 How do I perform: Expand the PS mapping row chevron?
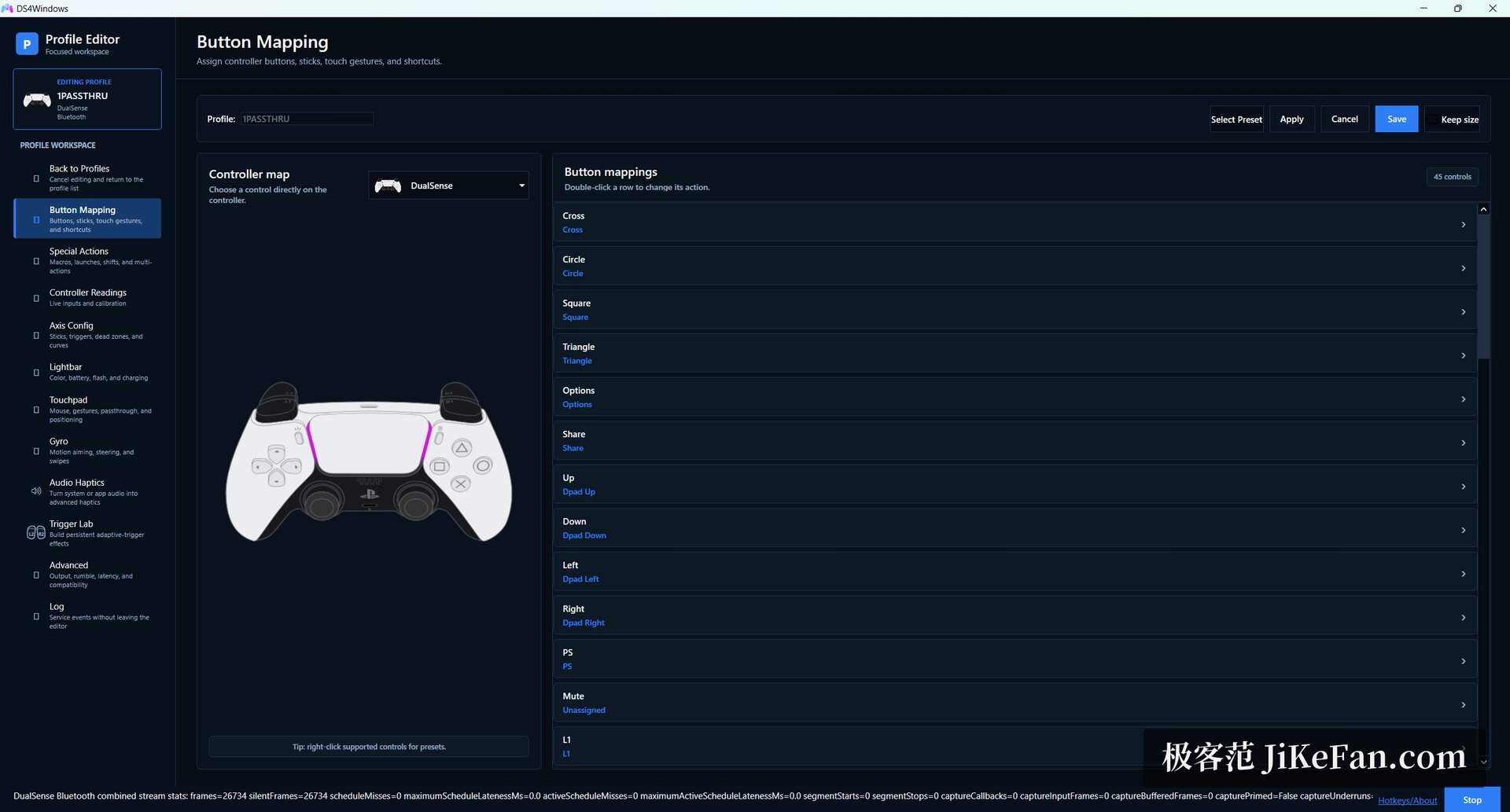click(1464, 661)
